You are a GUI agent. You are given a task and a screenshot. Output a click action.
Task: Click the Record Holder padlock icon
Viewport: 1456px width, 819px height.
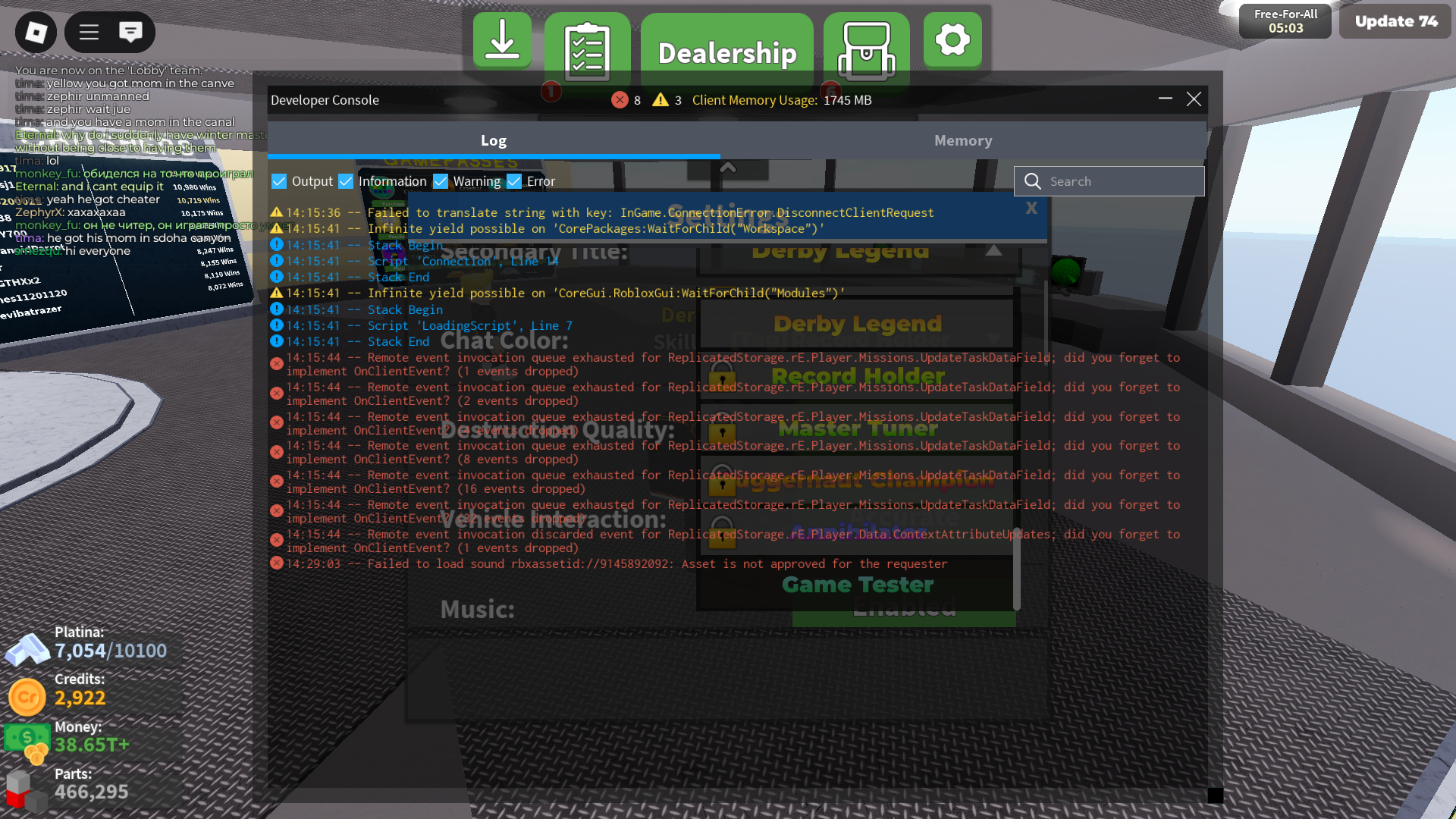[x=721, y=376]
